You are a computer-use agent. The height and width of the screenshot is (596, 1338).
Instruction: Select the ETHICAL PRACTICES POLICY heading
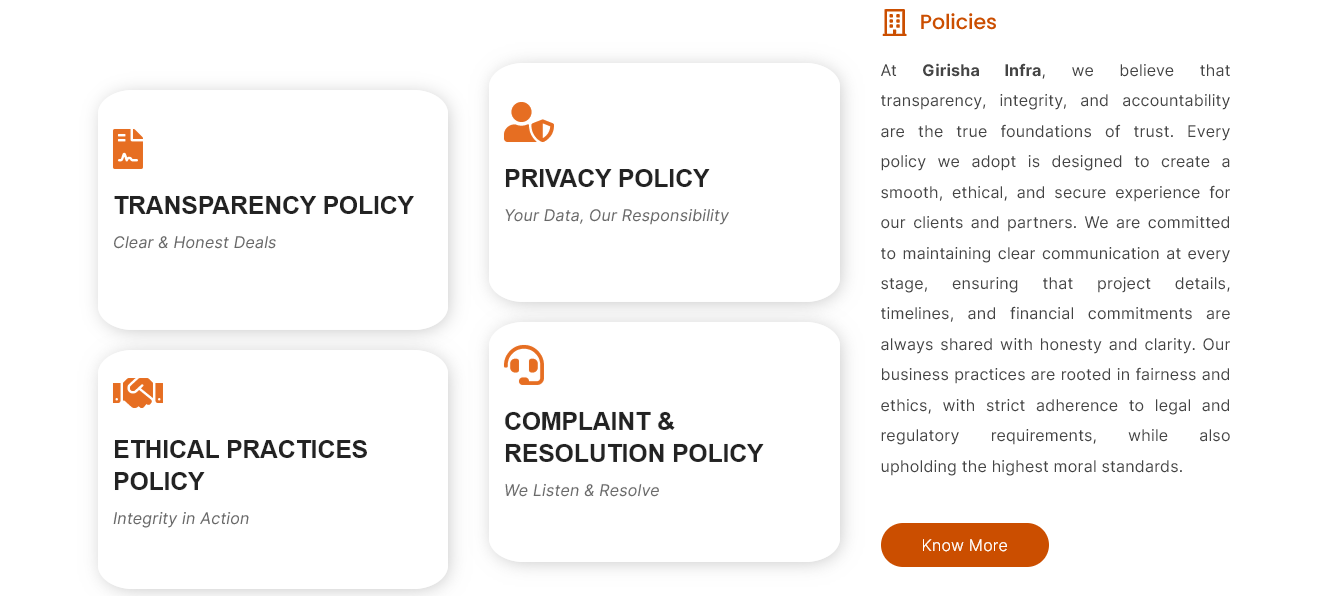(x=240, y=465)
